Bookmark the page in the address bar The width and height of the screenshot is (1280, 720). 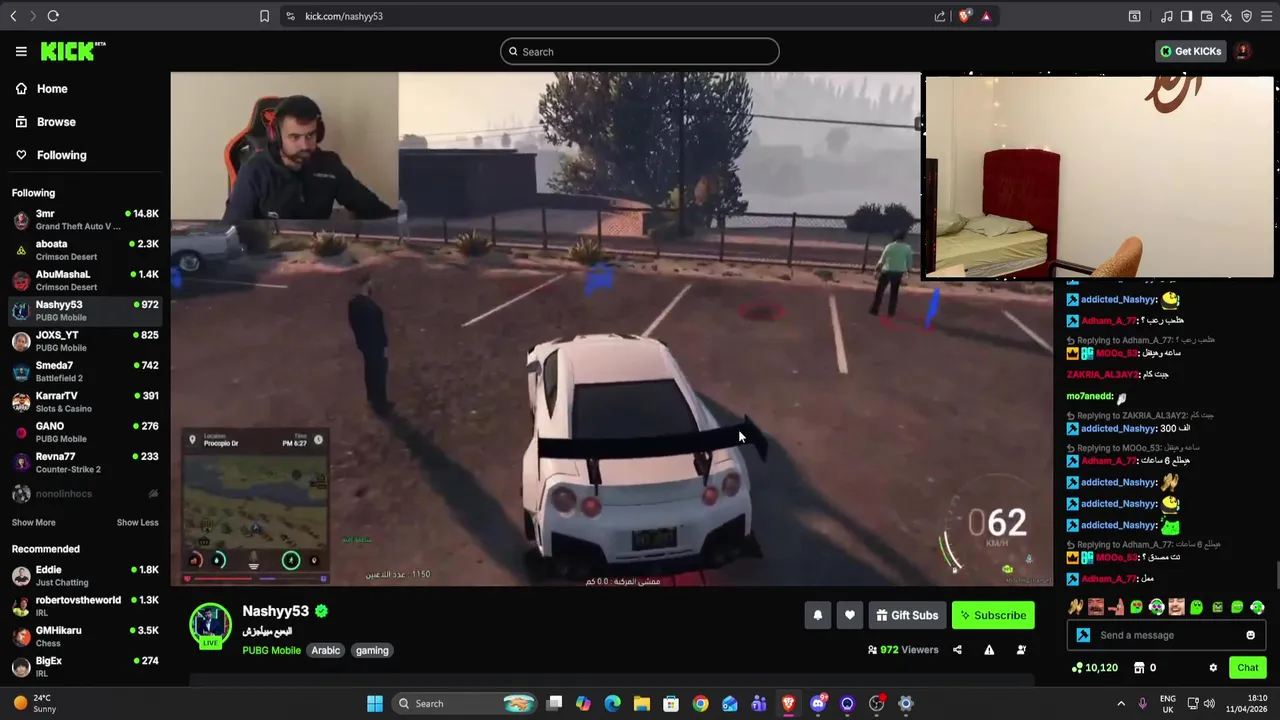pyautogui.click(x=264, y=16)
